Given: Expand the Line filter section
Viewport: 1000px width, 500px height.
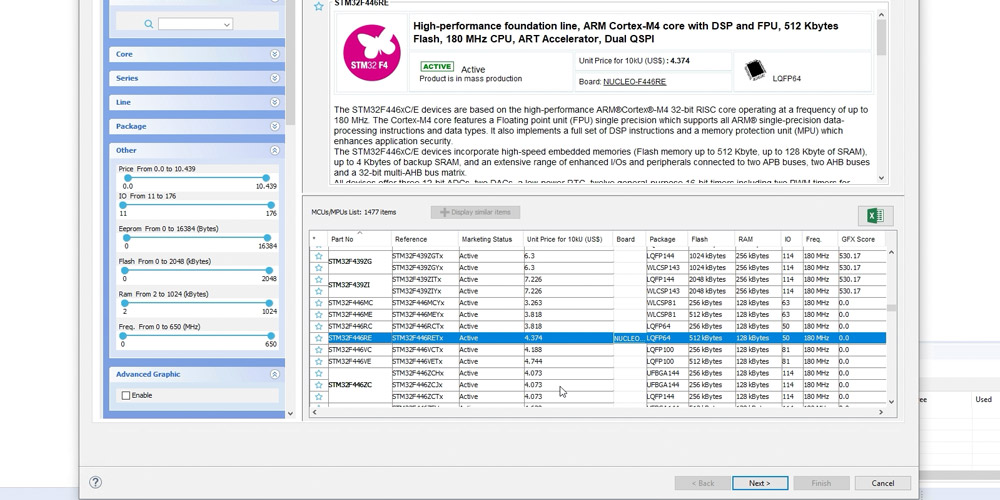Looking at the screenshot, I should point(275,102).
